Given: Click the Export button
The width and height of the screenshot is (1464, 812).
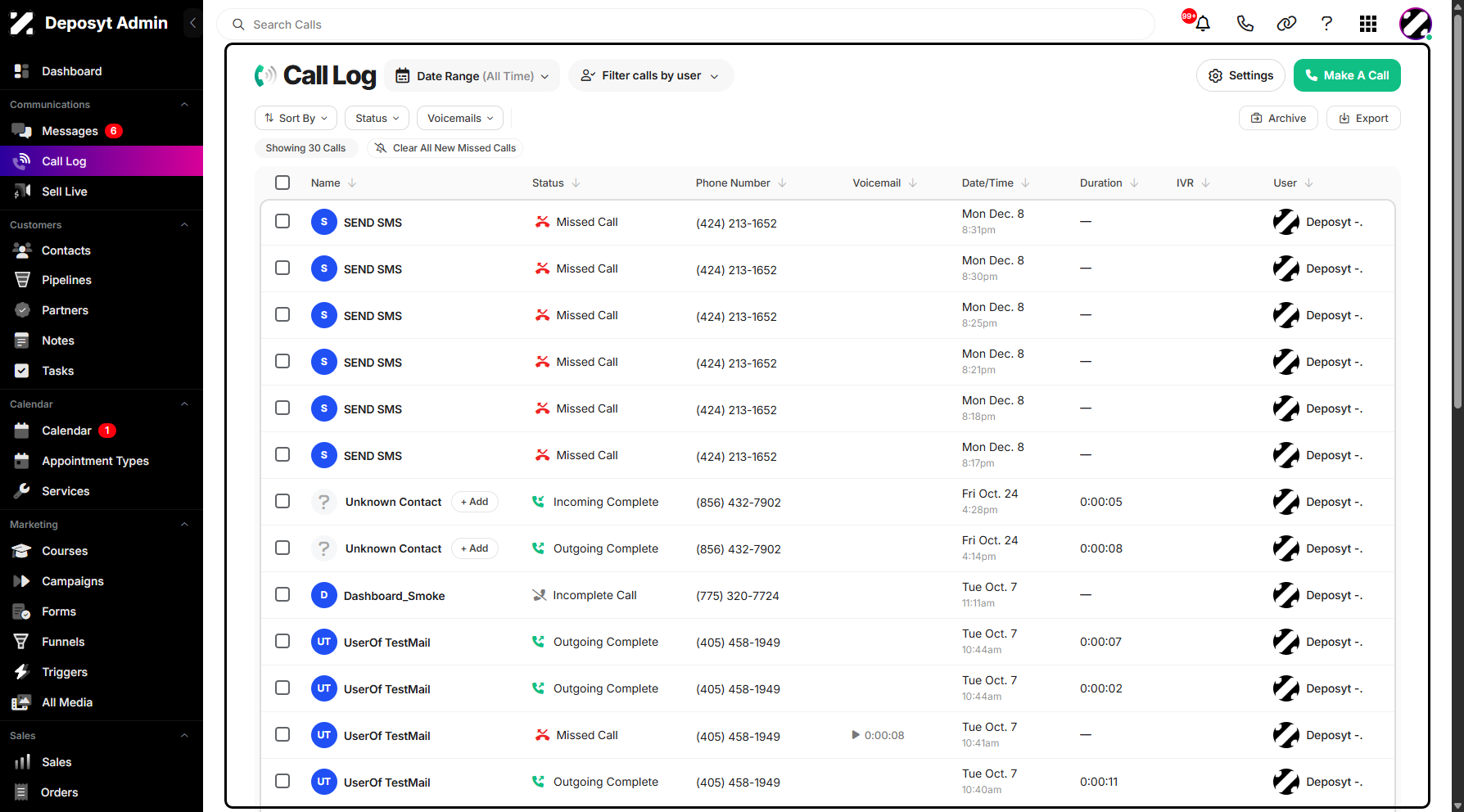Looking at the screenshot, I should pos(1363,118).
